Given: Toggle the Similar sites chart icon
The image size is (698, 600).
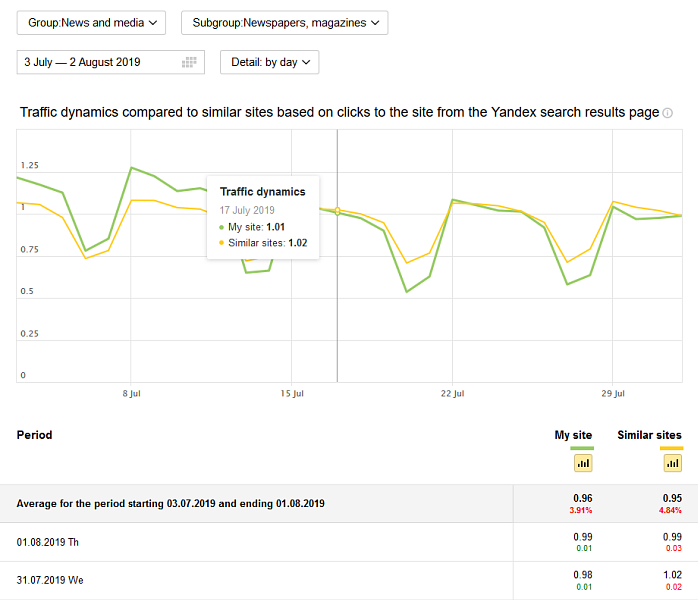Looking at the screenshot, I should [x=673, y=463].
